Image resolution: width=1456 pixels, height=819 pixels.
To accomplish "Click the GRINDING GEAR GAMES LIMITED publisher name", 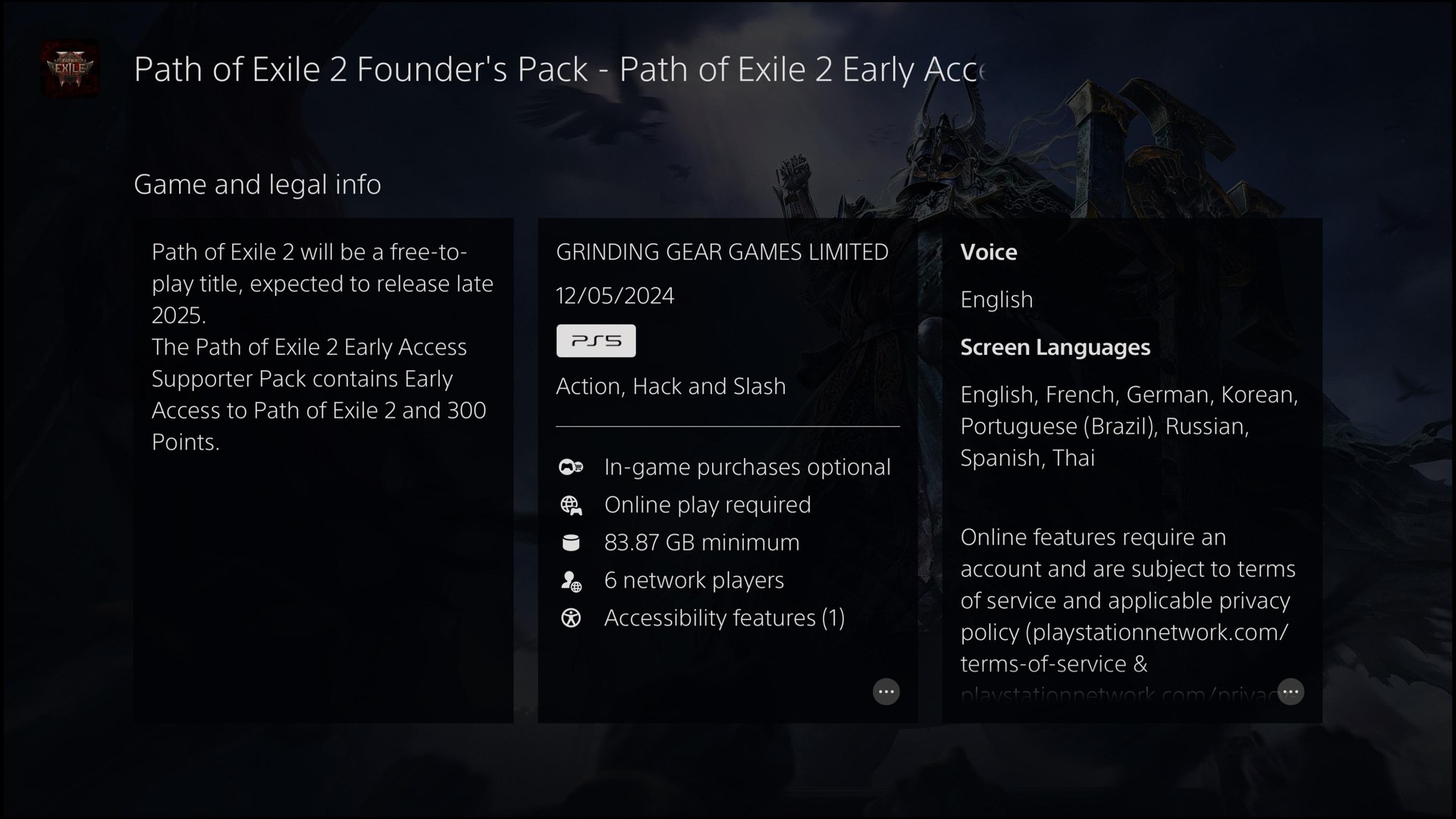I will (x=722, y=252).
